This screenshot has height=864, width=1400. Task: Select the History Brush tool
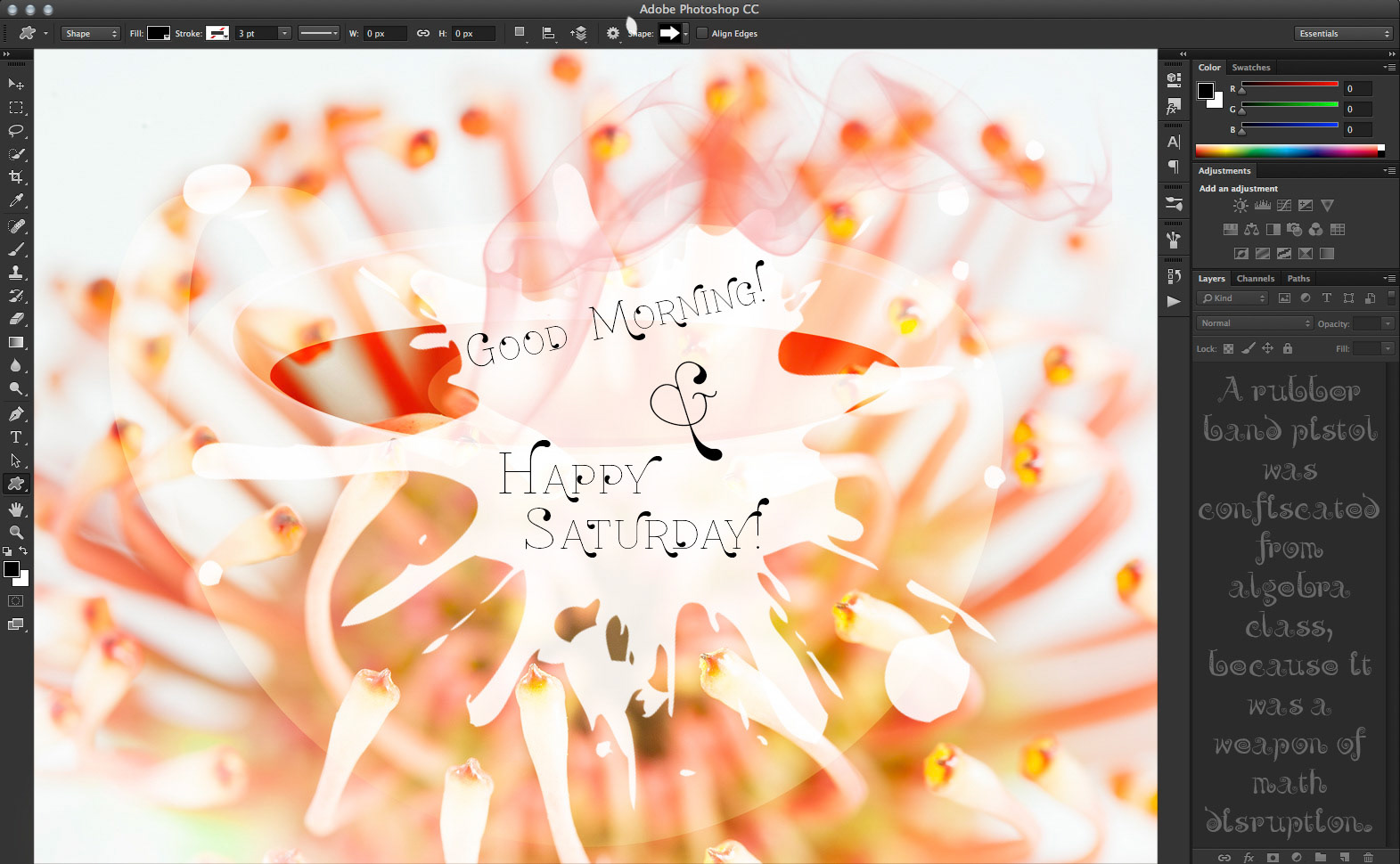[x=16, y=296]
